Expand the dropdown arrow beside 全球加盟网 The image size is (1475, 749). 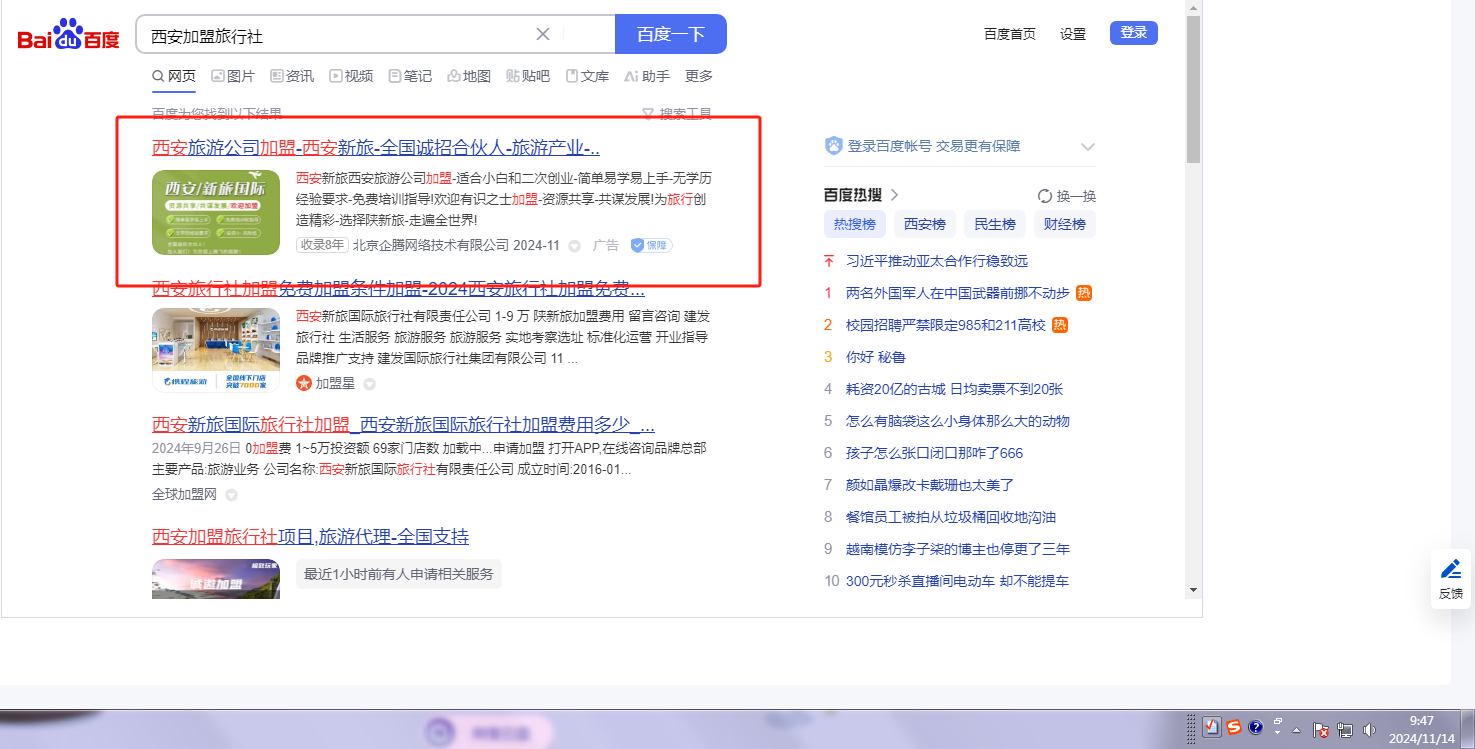point(231,495)
